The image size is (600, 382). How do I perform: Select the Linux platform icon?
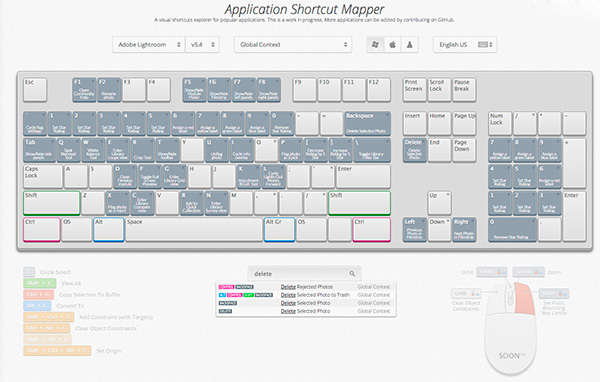coord(409,45)
